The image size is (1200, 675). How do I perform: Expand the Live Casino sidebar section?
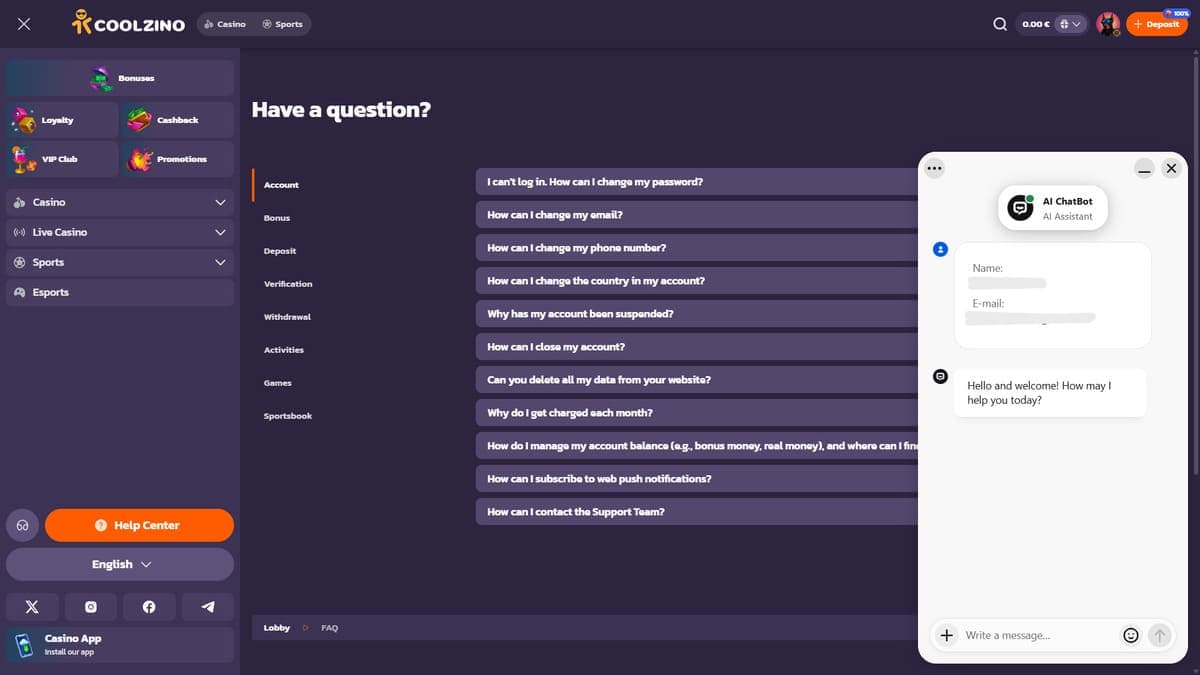click(x=120, y=232)
